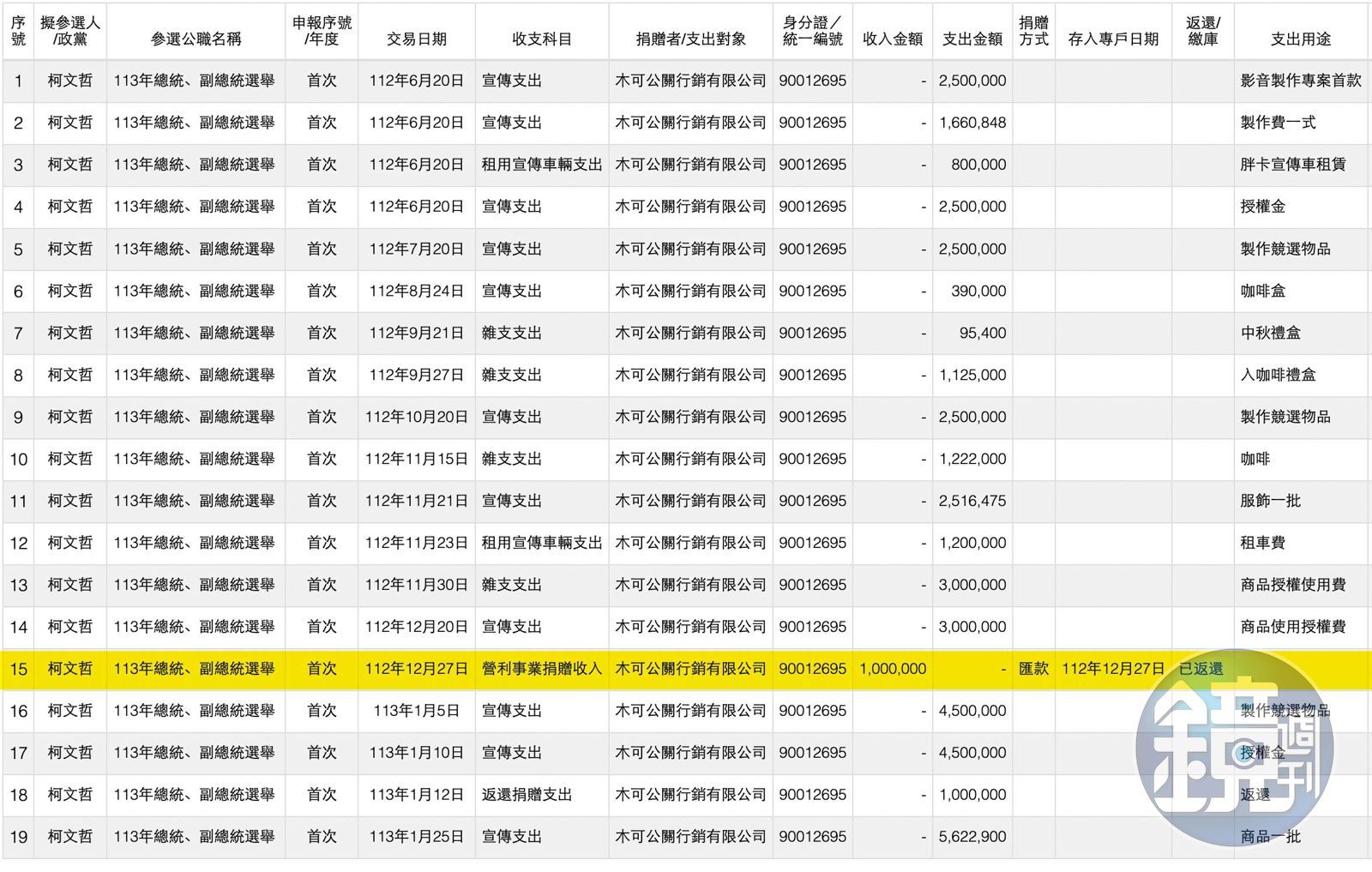This screenshot has width=1372, height=872.
Task: Select the date 112年11月23日
Action: [416, 543]
